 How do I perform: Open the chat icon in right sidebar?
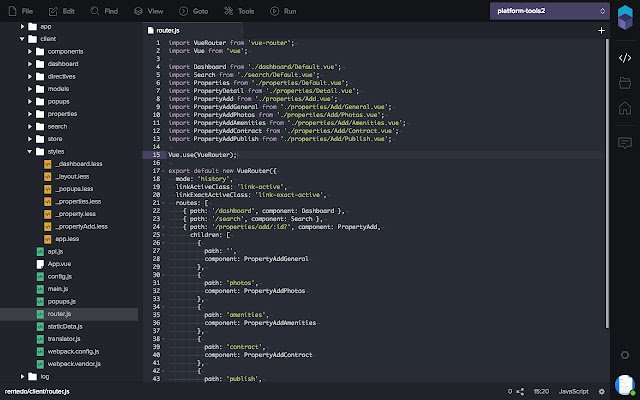coord(625,143)
